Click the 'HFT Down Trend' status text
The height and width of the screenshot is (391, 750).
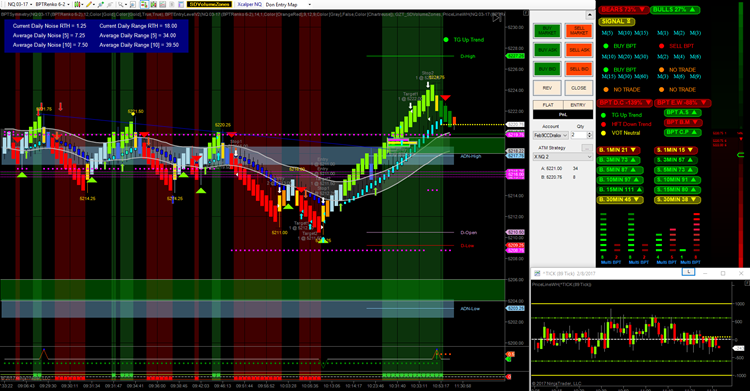(x=631, y=124)
